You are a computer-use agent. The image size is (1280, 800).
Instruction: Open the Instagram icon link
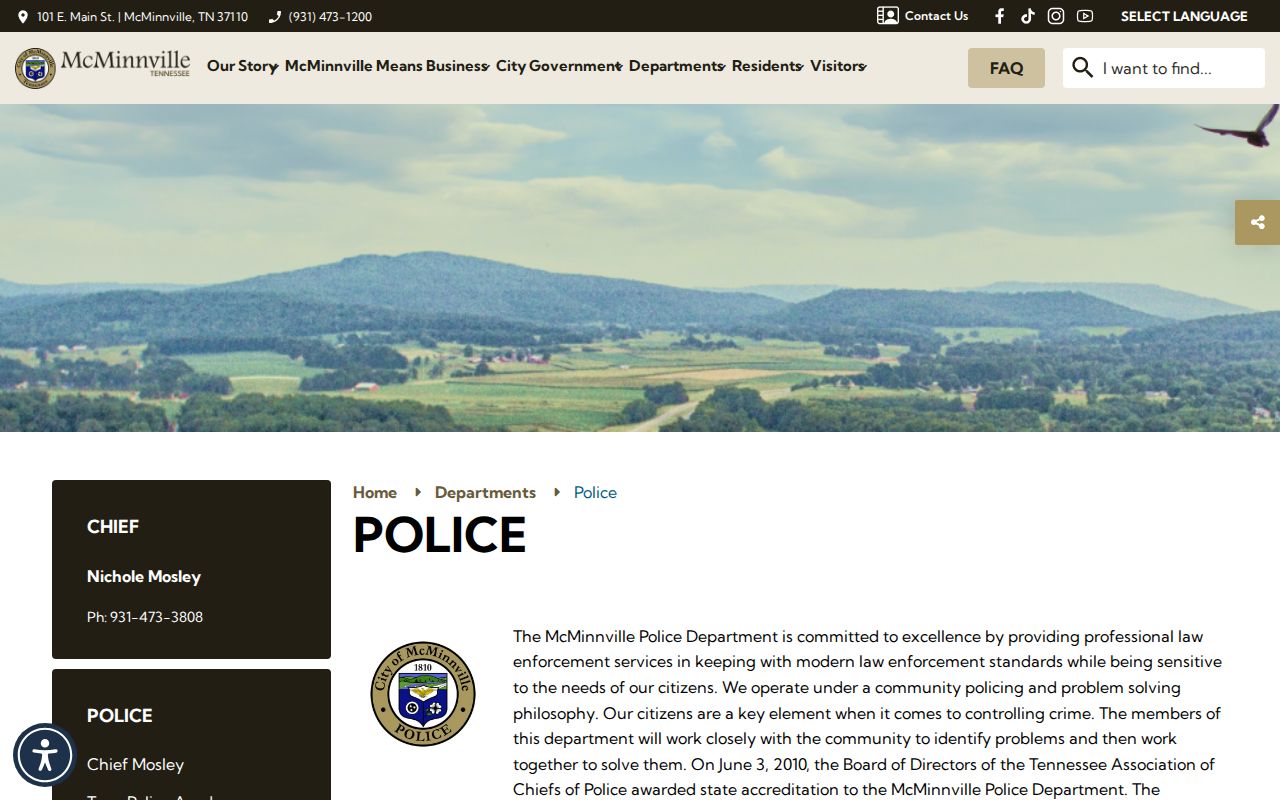click(1056, 16)
